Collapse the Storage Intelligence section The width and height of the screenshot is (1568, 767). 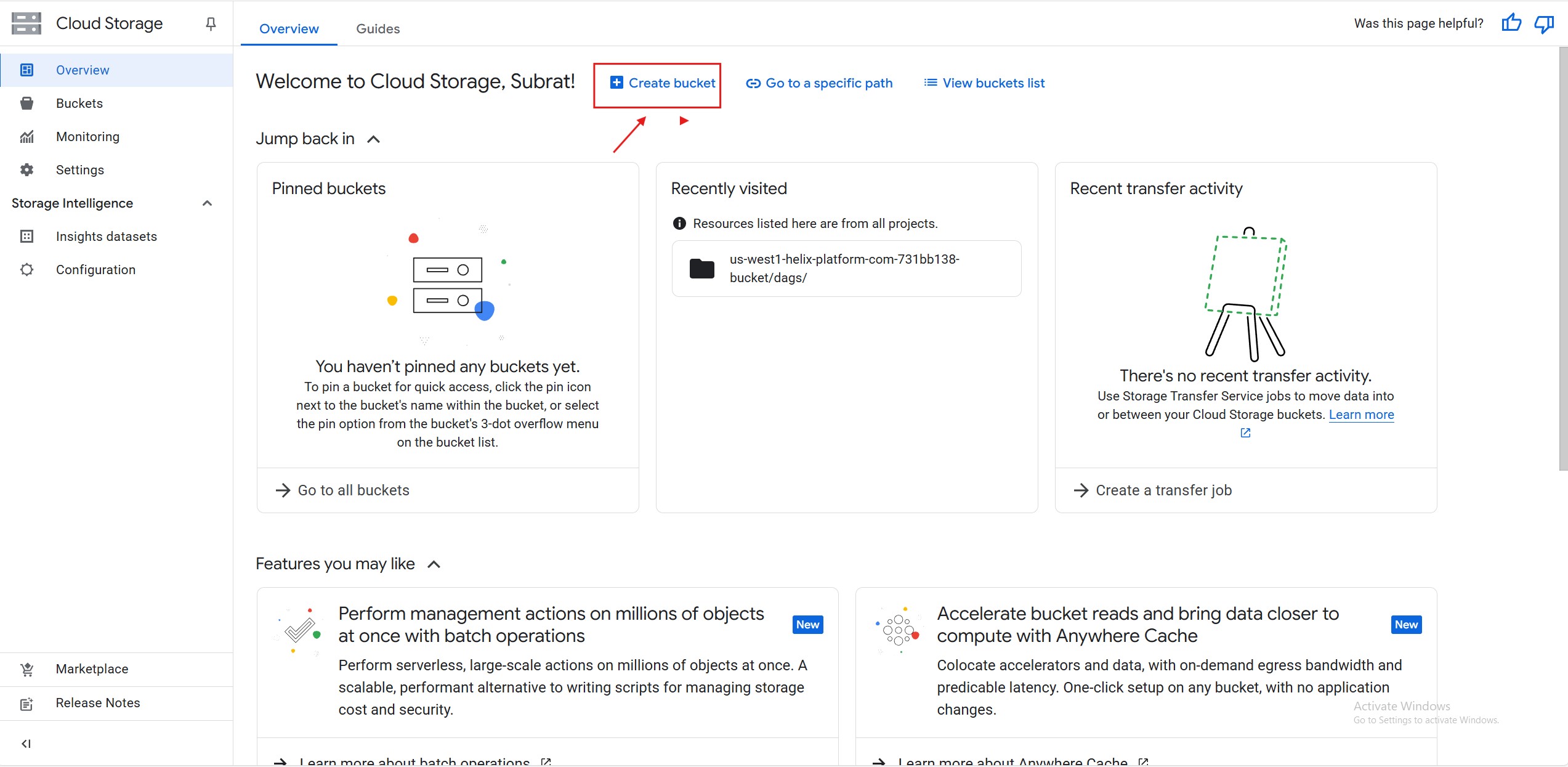(x=207, y=203)
